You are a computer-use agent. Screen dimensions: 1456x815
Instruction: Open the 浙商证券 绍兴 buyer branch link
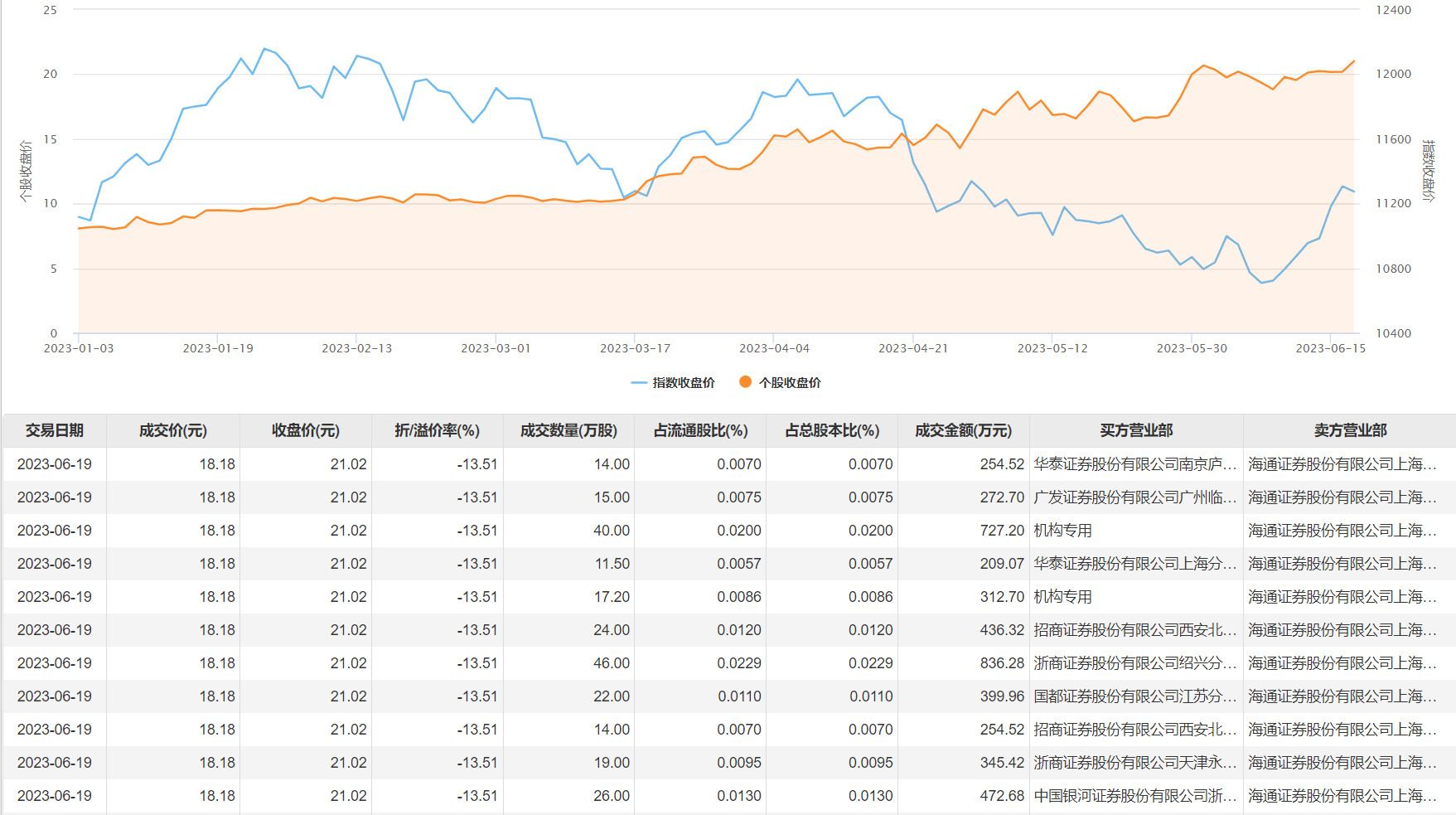tap(1134, 663)
